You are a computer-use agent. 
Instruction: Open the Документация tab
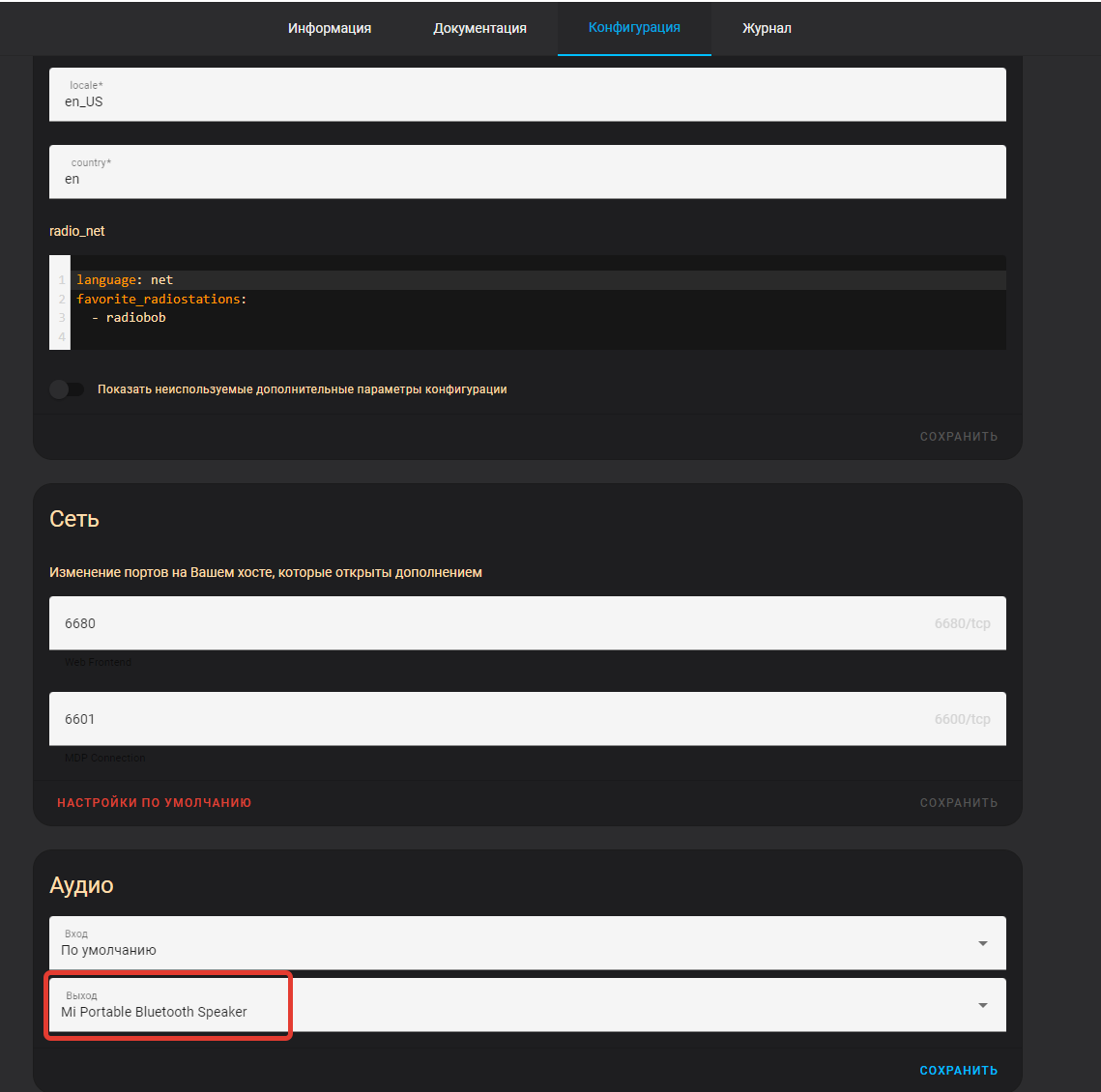coord(478,28)
